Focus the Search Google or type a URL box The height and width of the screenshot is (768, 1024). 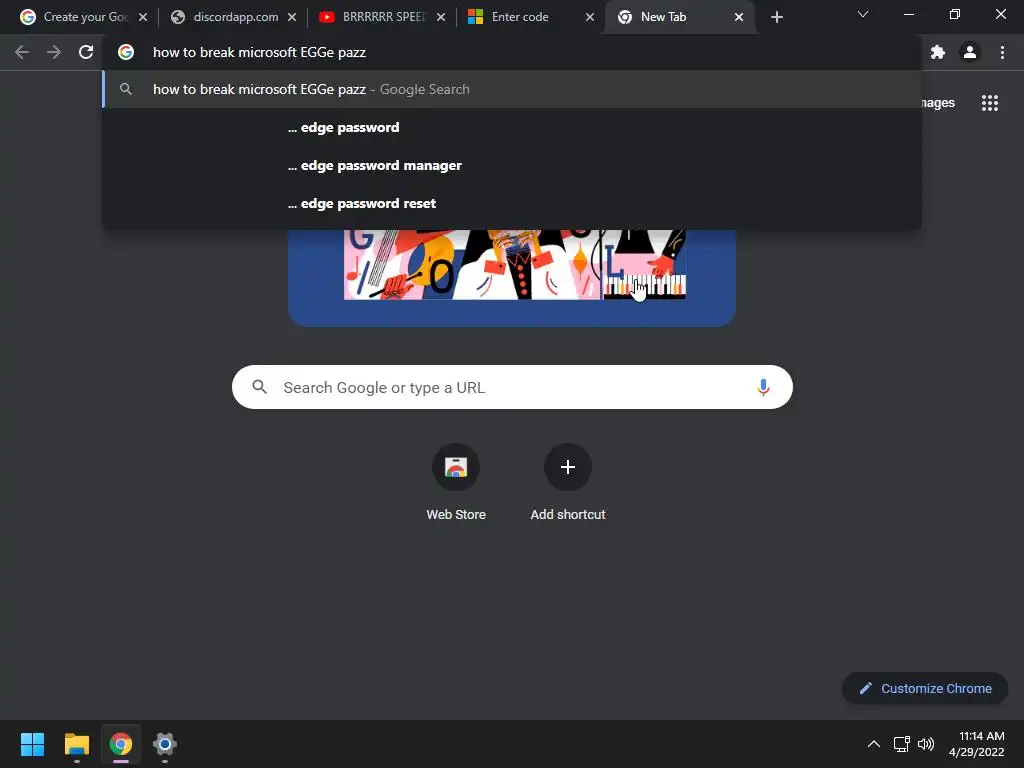pos(512,387)
